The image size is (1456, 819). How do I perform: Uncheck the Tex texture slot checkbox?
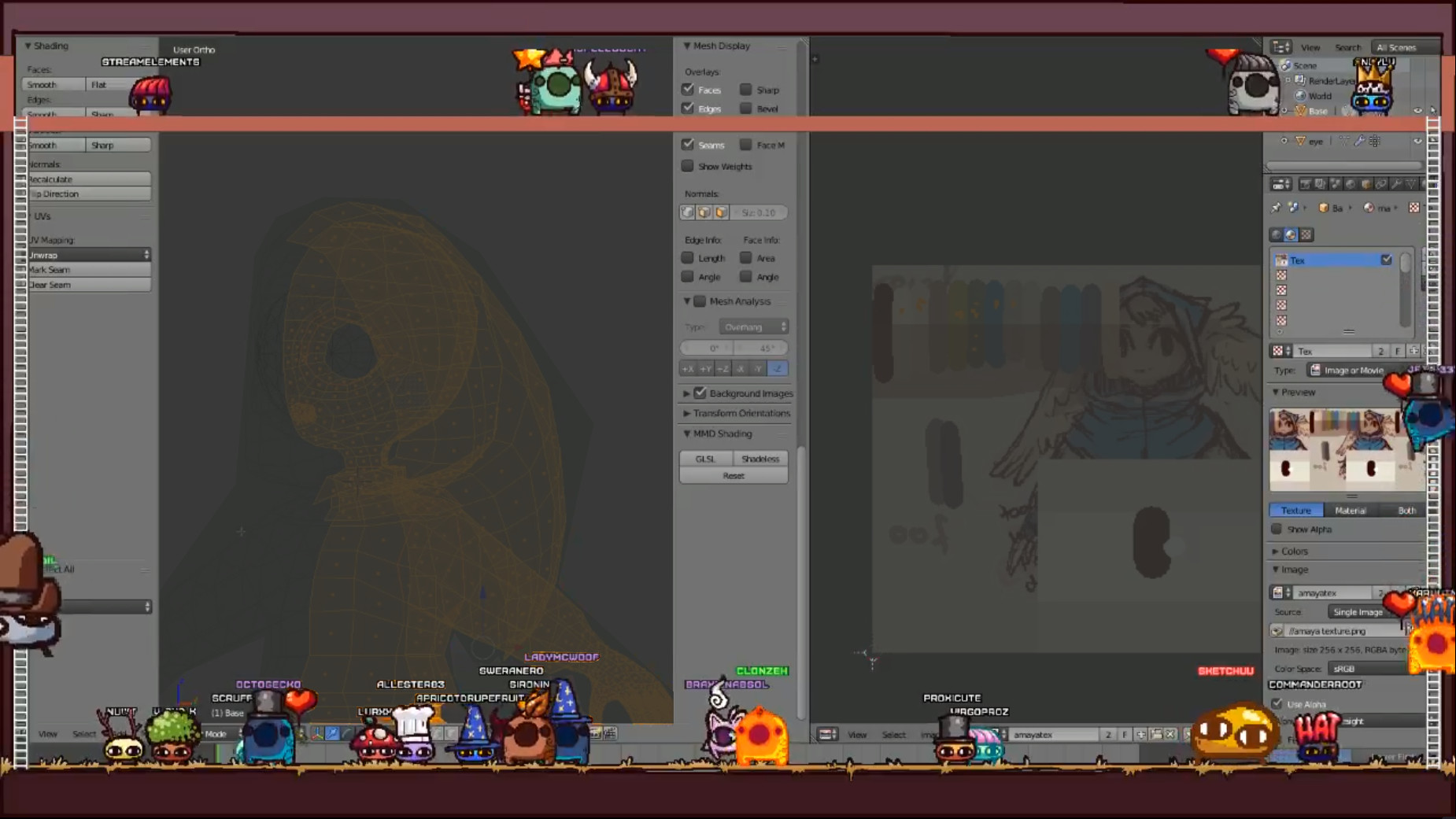point(1388,260)
